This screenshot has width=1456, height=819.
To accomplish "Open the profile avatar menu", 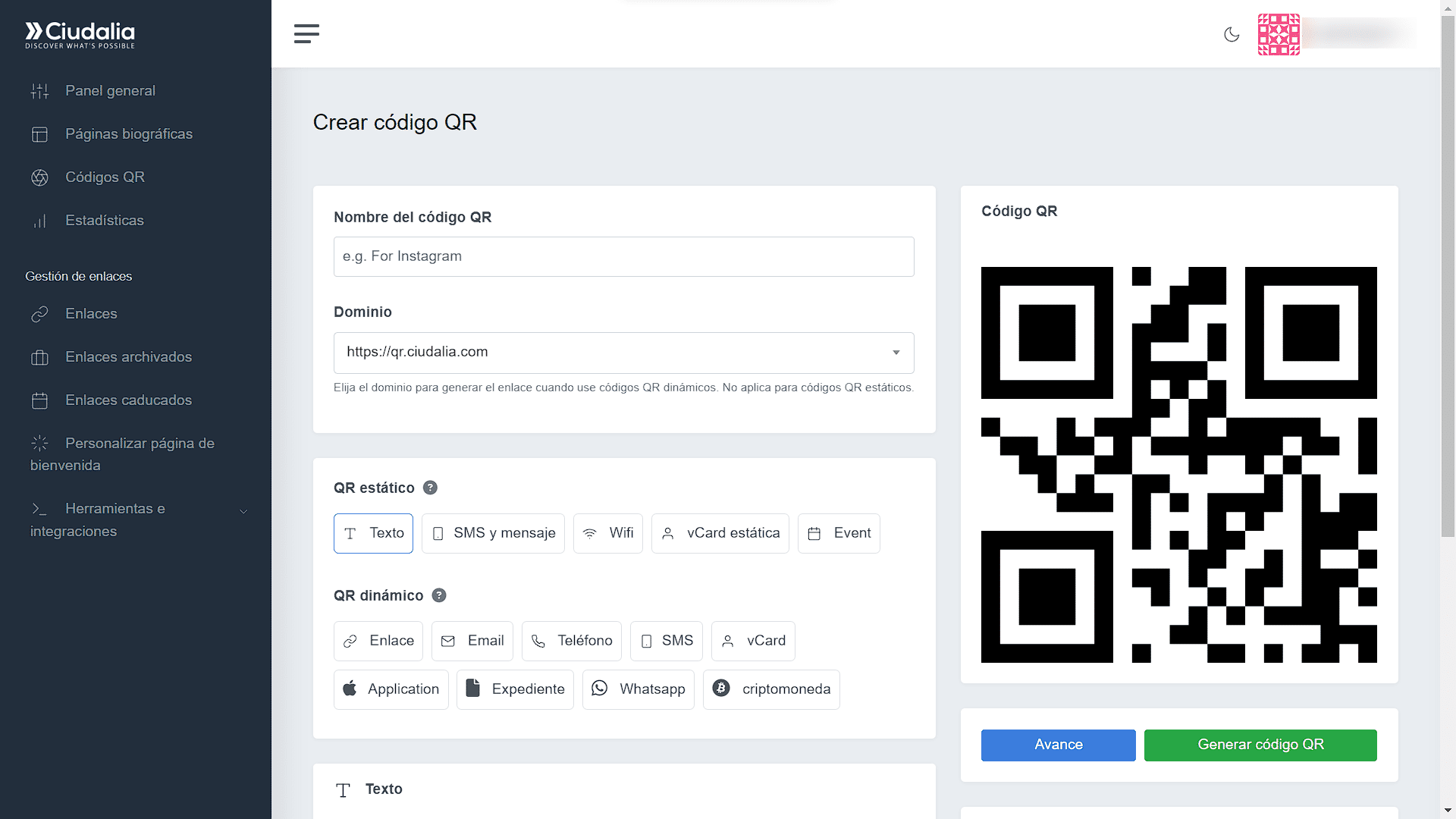I will [x=1279, y=34].
